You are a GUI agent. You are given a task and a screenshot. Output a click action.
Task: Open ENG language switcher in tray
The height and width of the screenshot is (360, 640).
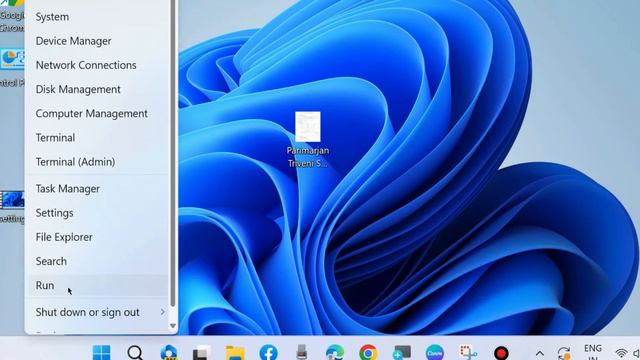[593, 352]
